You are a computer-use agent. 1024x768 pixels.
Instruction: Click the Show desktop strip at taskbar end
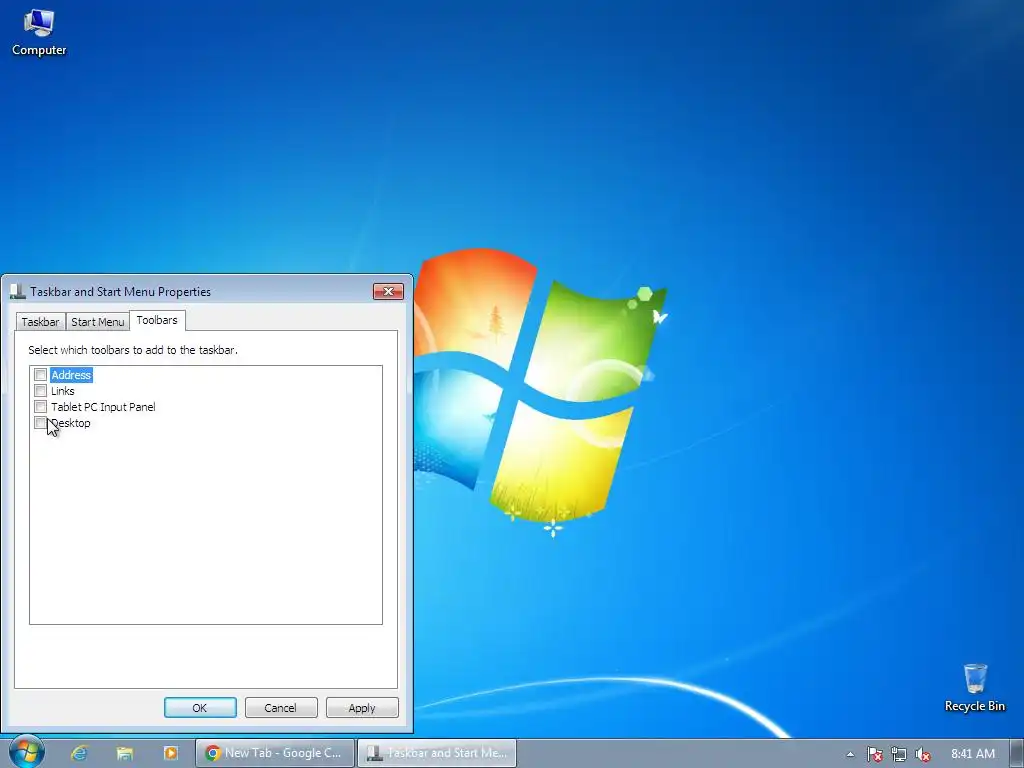coord(1017,753)
